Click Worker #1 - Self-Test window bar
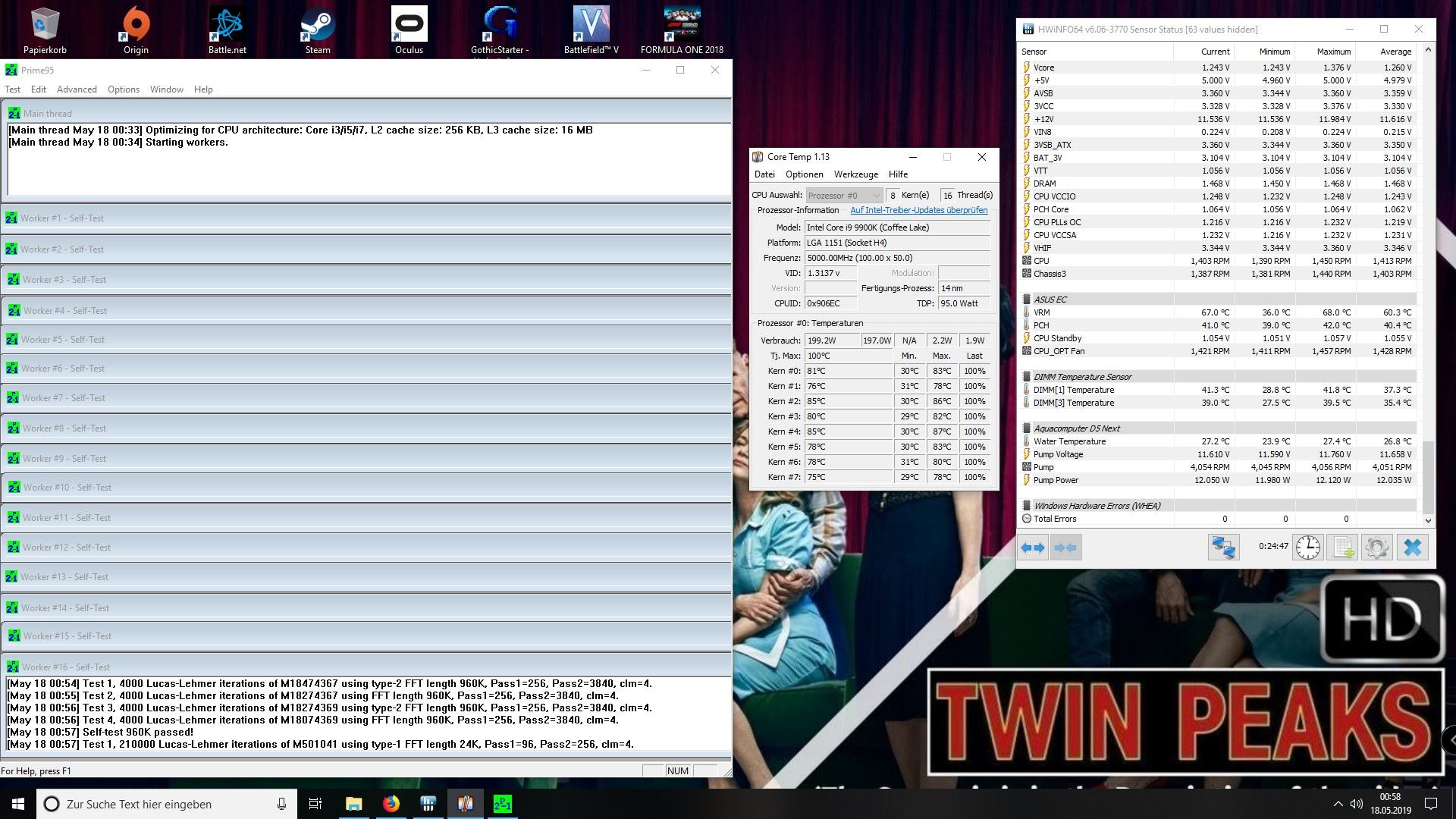 [x=366, y=218]
